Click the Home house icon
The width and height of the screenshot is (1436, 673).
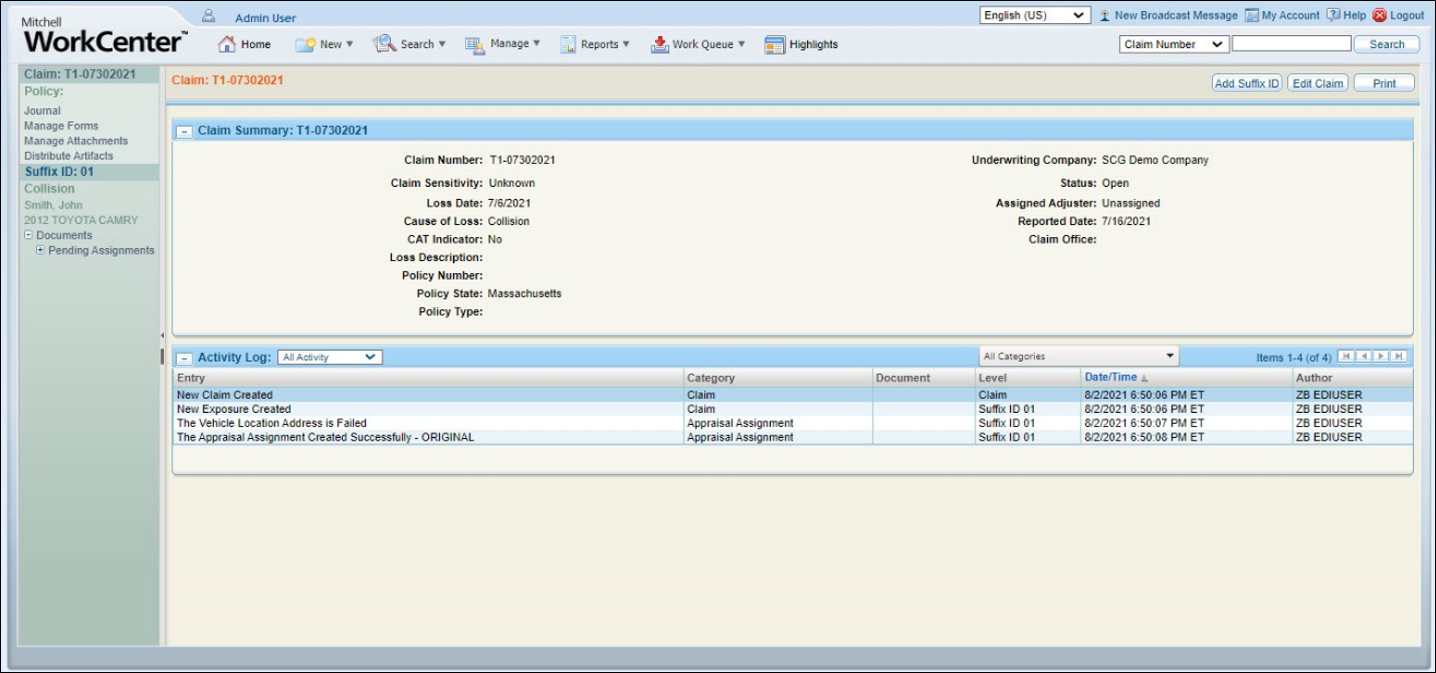click(x=227, y=44)
